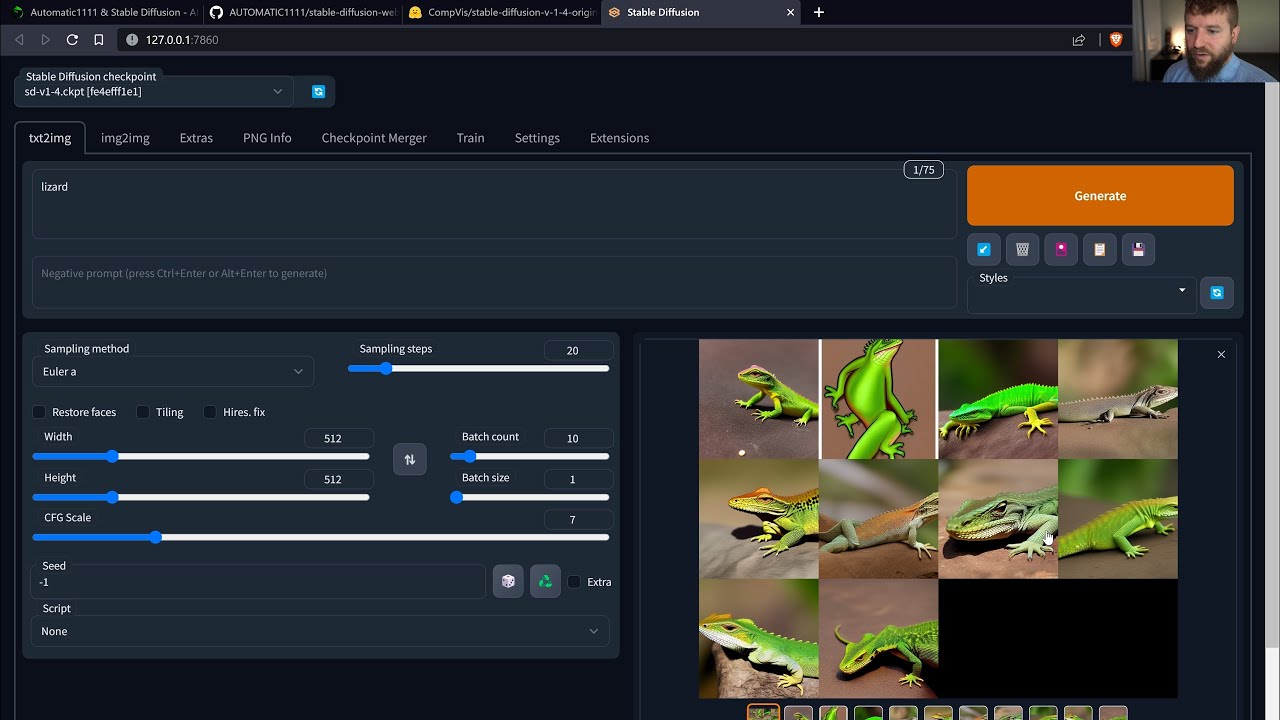Bookmark this page in the toolbar

click(x=98, y=40)
